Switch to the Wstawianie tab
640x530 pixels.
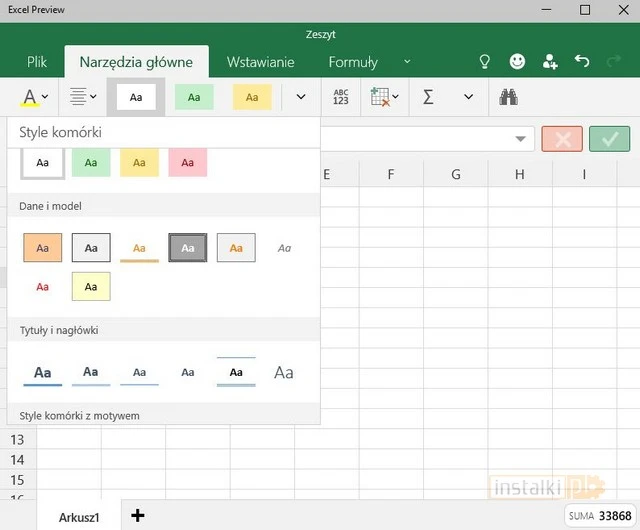coord(260,62)
